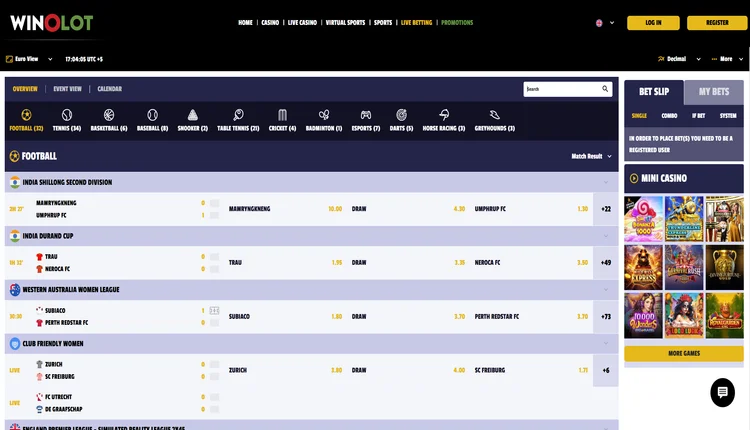This screenshot has width=750, height=430.
Task: Collapse Western Australia Women League section
Action: pyautogui.click(x=606, y=290)
